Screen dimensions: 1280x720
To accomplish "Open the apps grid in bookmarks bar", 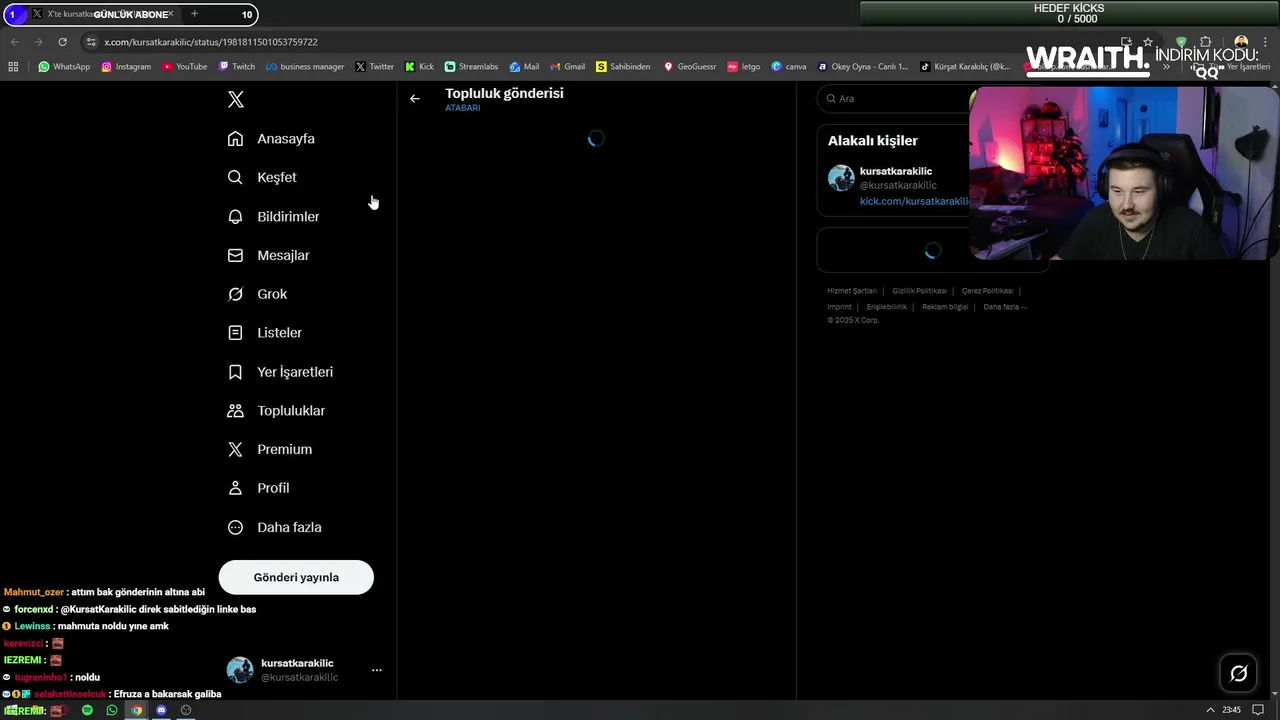I will point(13,67).
